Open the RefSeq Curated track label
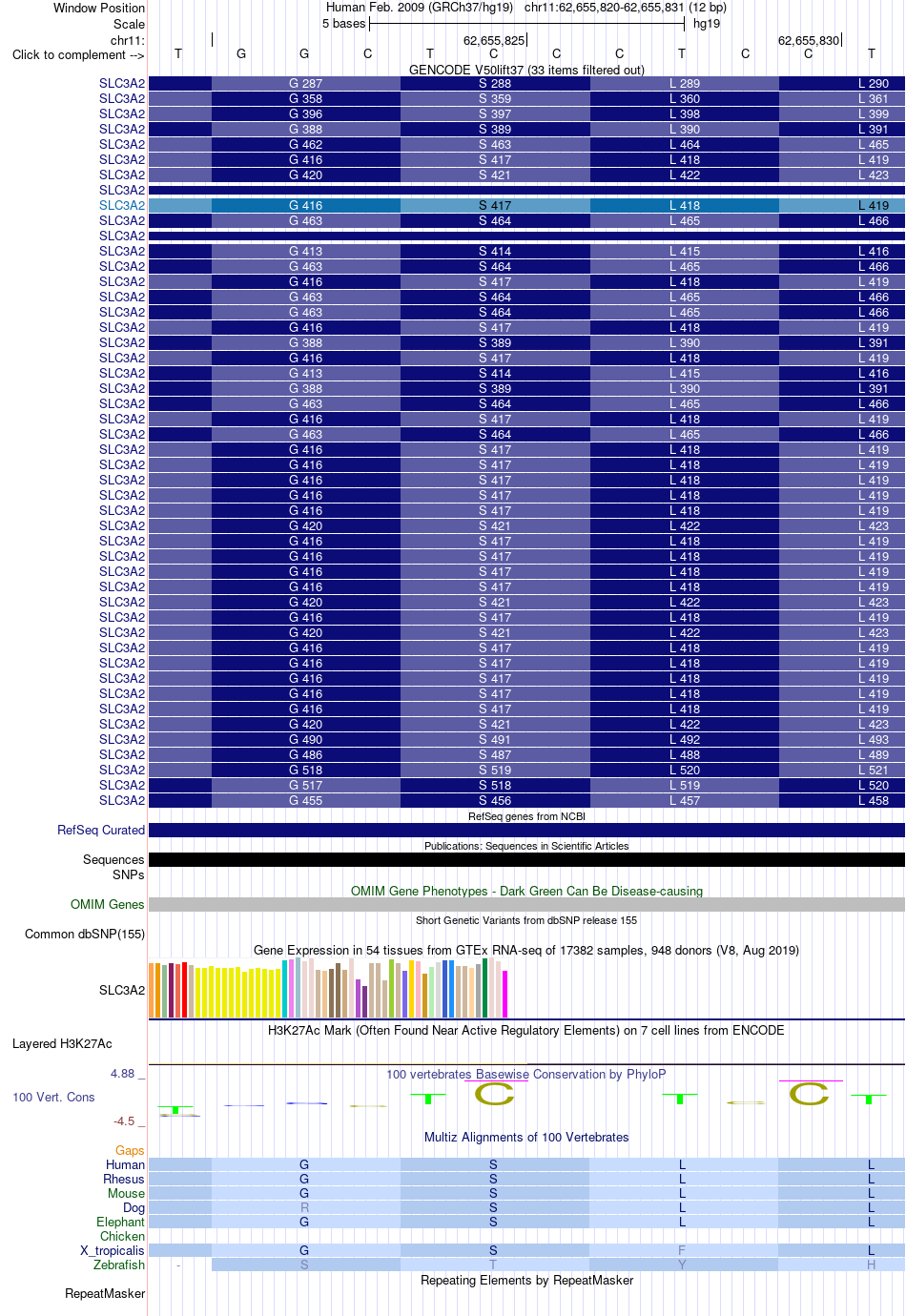This screenshot has height=1316, width=906. pos(101,830)
